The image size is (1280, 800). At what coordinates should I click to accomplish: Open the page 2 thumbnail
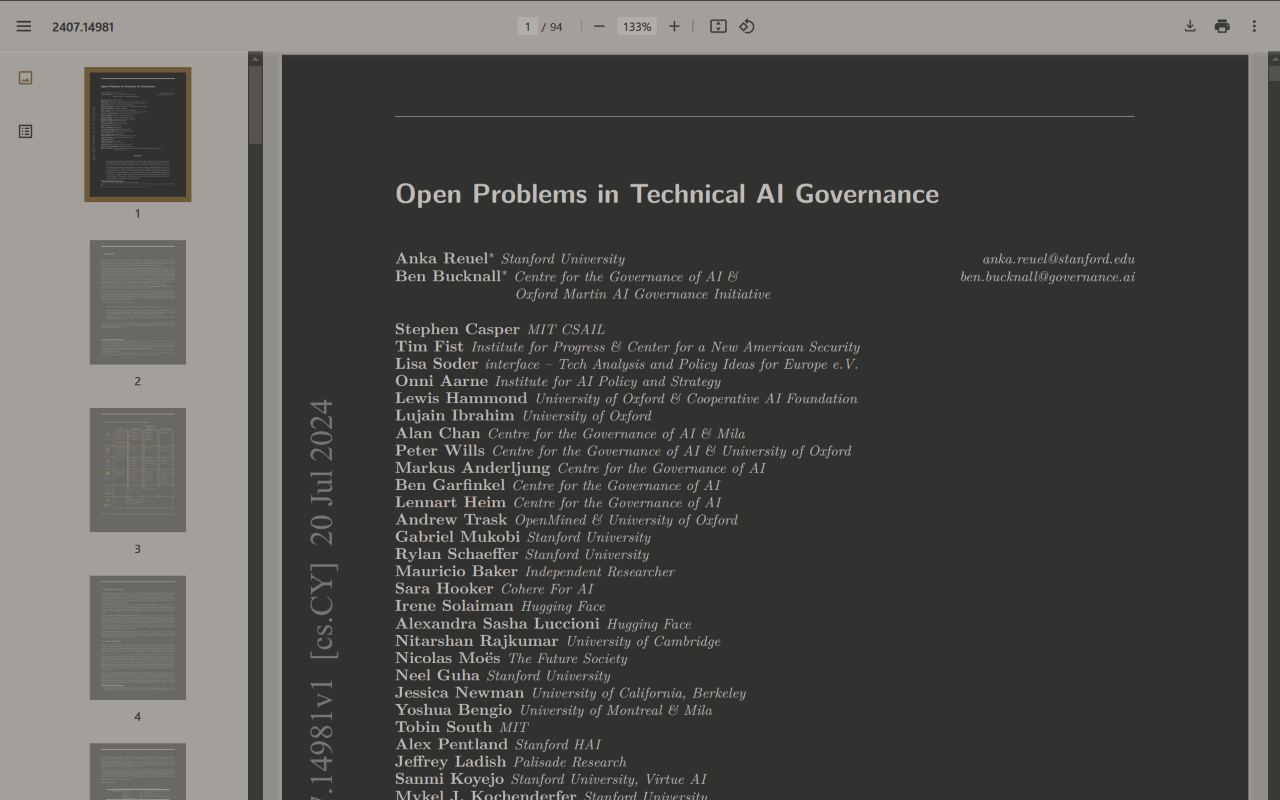[138, 302]
